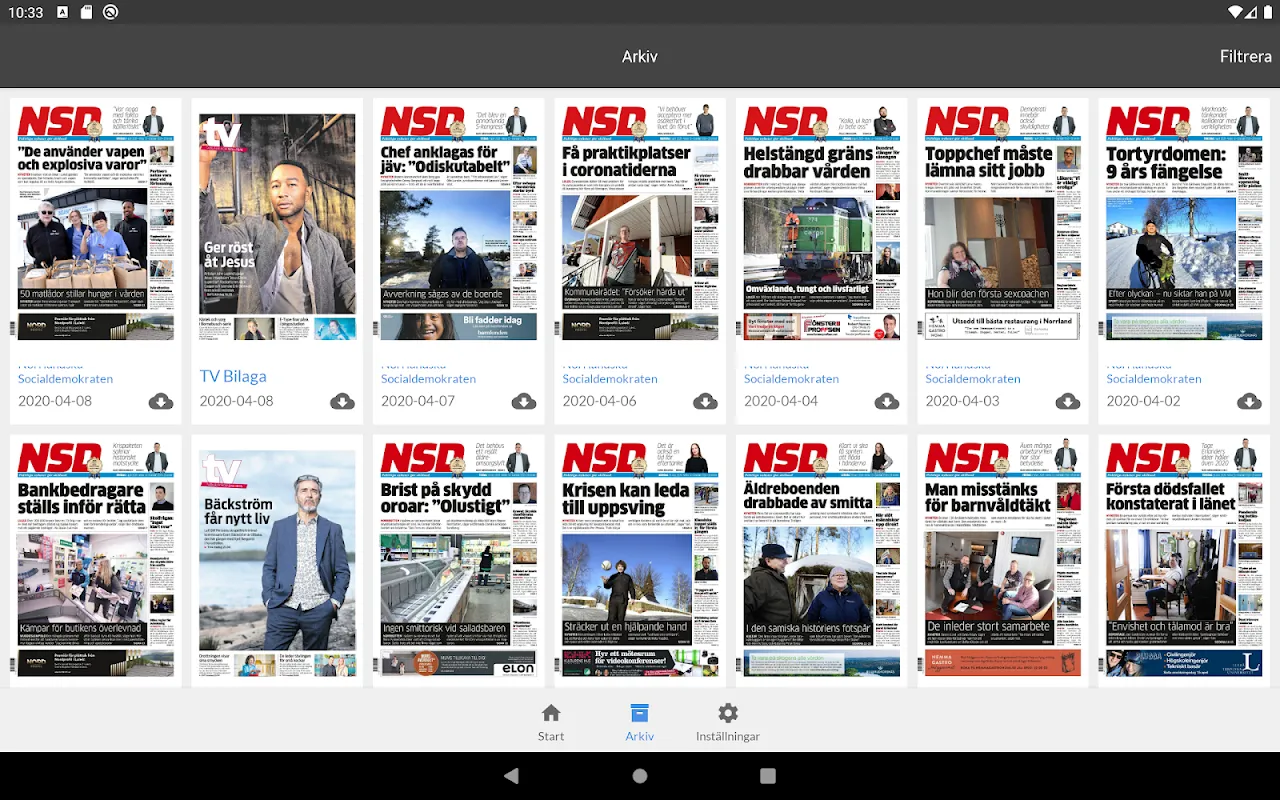This screenshot has width=1280, height=800.
Task: Tap Android back navigation button
Action: point(512,776)
